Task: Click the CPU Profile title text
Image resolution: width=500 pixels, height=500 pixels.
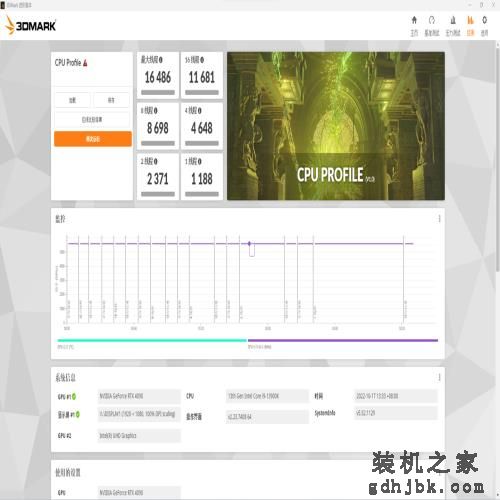Action: 68,63
